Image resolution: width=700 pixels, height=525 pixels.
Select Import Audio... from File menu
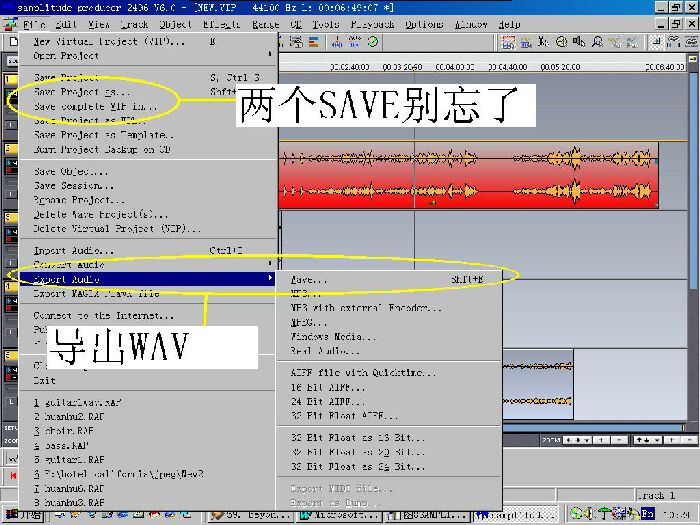tap(147, 250)
